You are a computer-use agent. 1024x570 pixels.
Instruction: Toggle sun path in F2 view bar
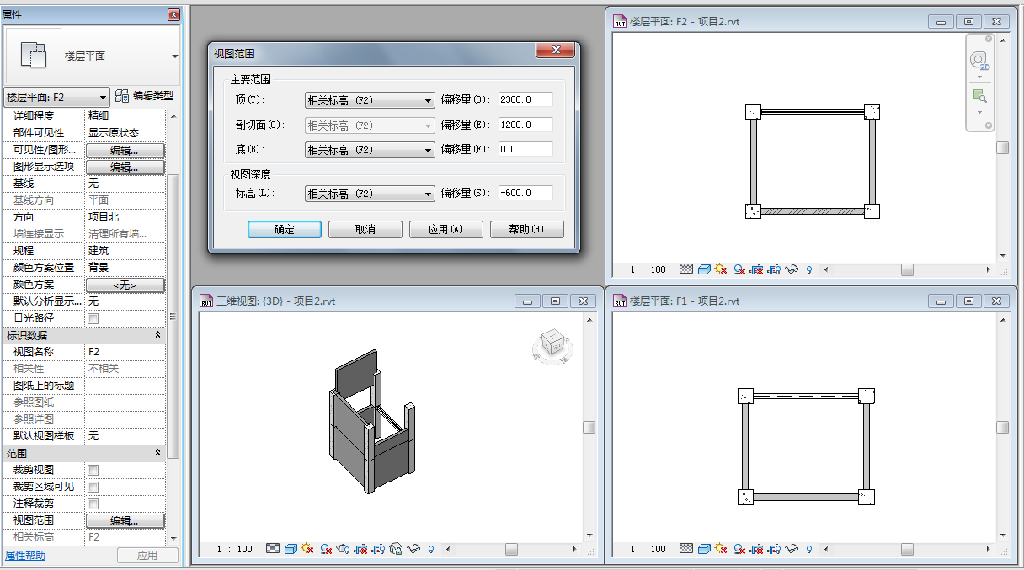click(x=721, y=269)
